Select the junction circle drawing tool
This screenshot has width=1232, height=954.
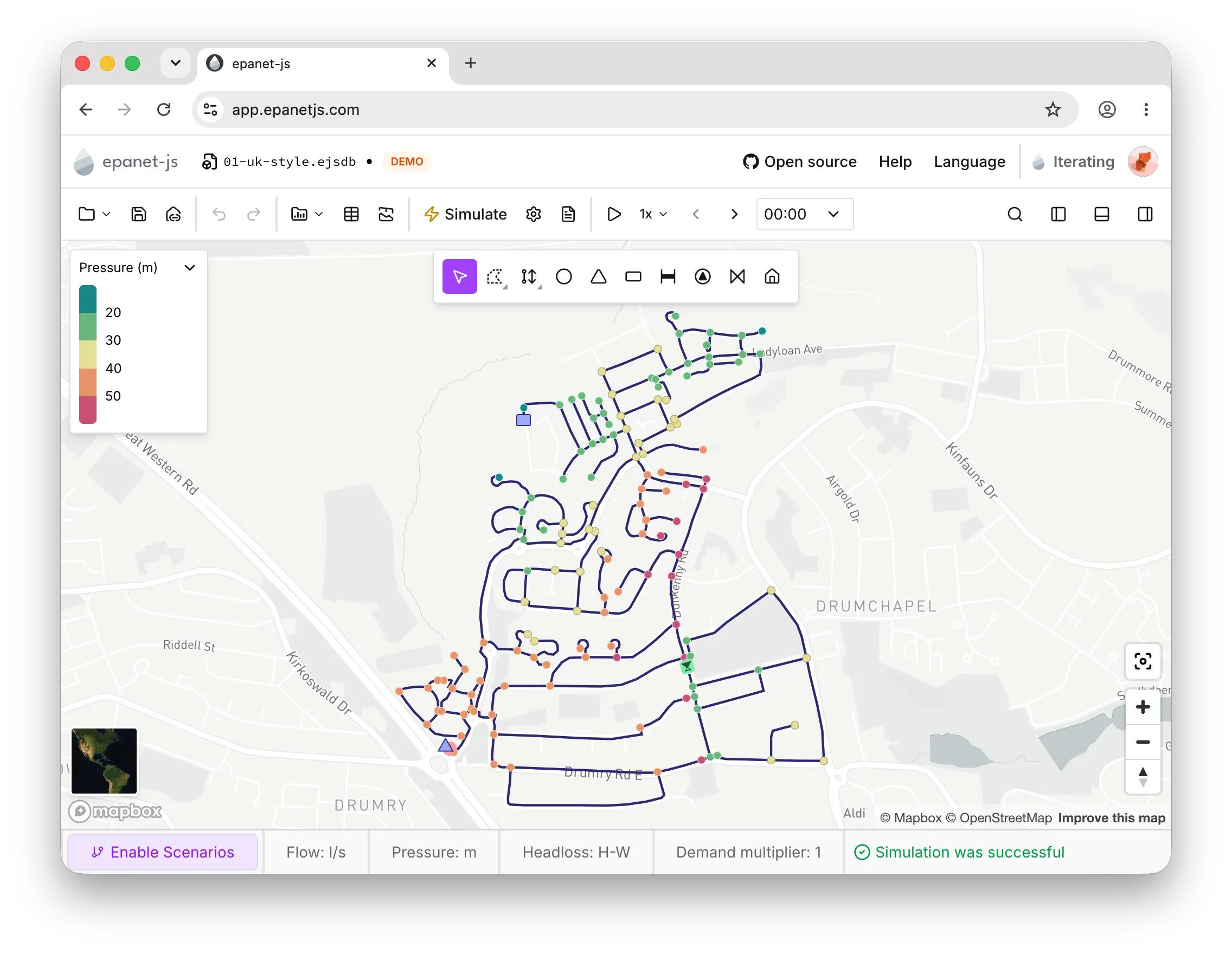coord(563,277)
